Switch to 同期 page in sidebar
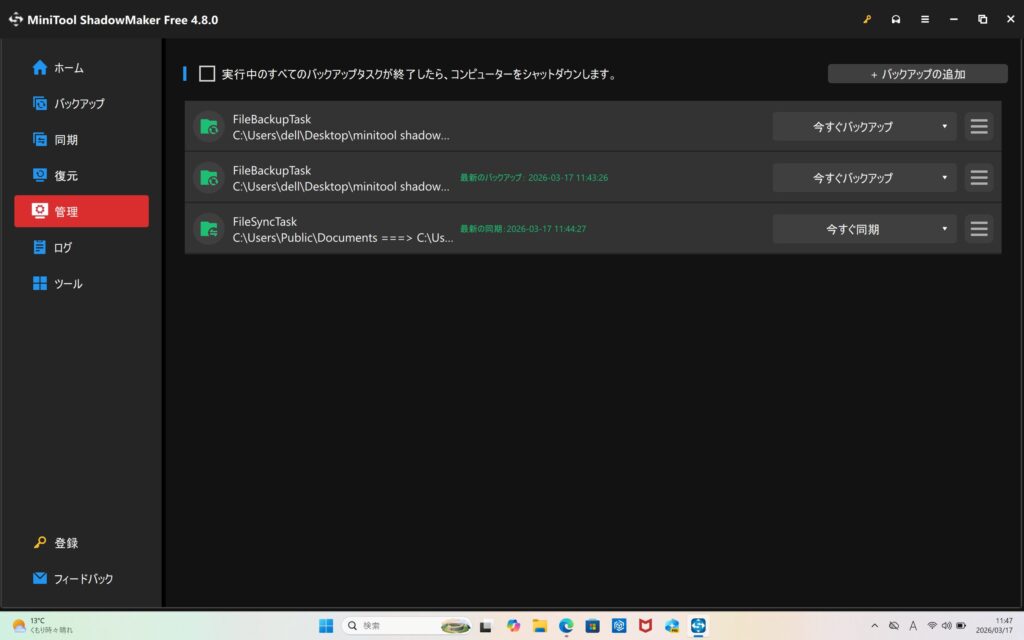The width and height of the screenshot is (1024, 640). click(66, 140)
